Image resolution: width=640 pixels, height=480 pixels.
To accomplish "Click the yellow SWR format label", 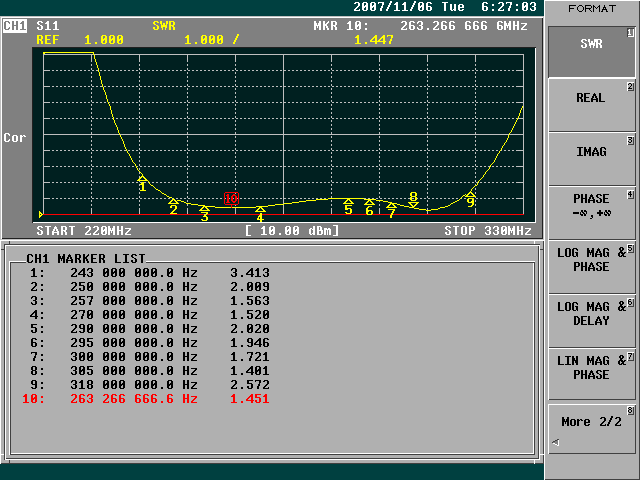I will (164, 26).
